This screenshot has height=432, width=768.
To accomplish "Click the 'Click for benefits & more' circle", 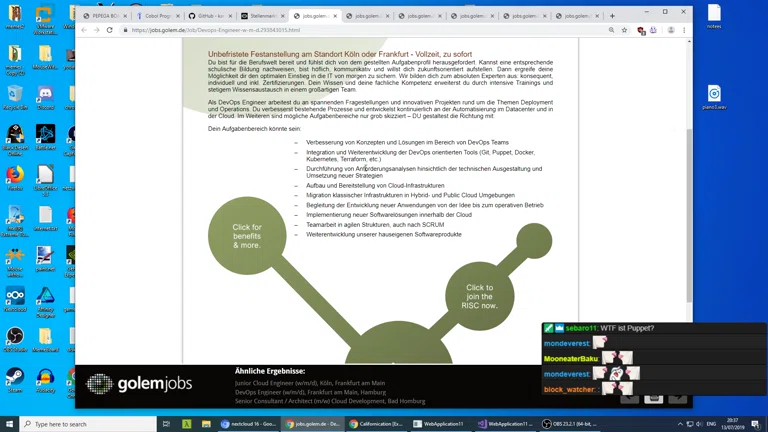I will [x=247, y=236].
